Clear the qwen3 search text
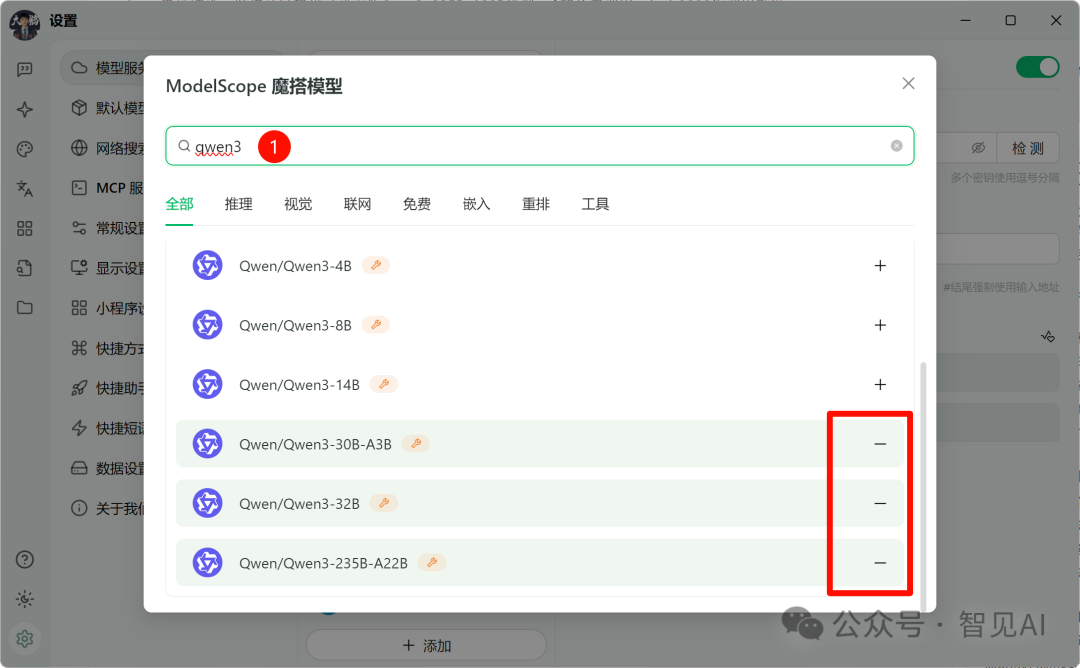Viewport: 1080px width, 668px height. tap(896, 146)
